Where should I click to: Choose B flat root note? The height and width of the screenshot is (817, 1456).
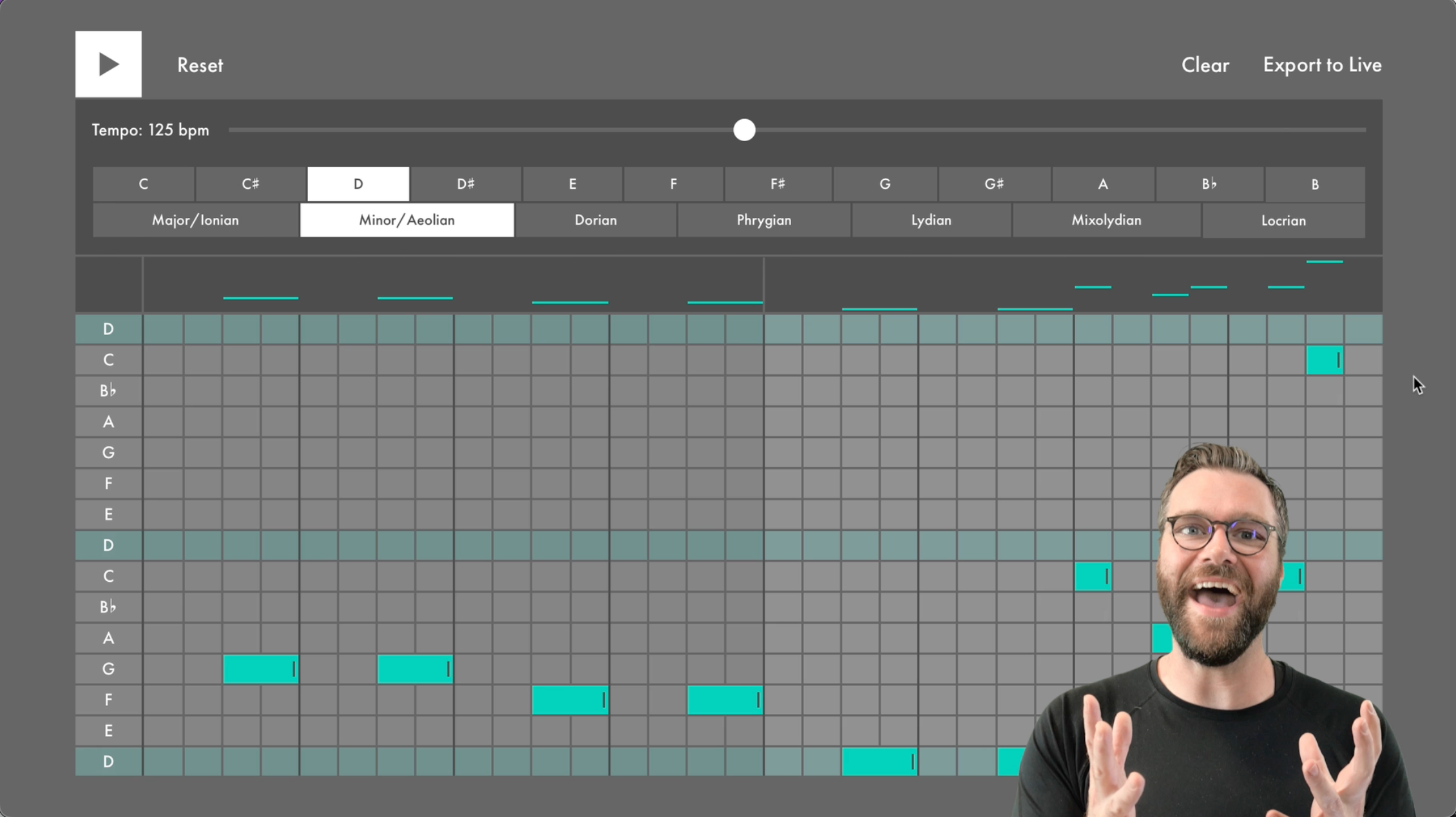pyautogui.click(x=1209, y=184)
